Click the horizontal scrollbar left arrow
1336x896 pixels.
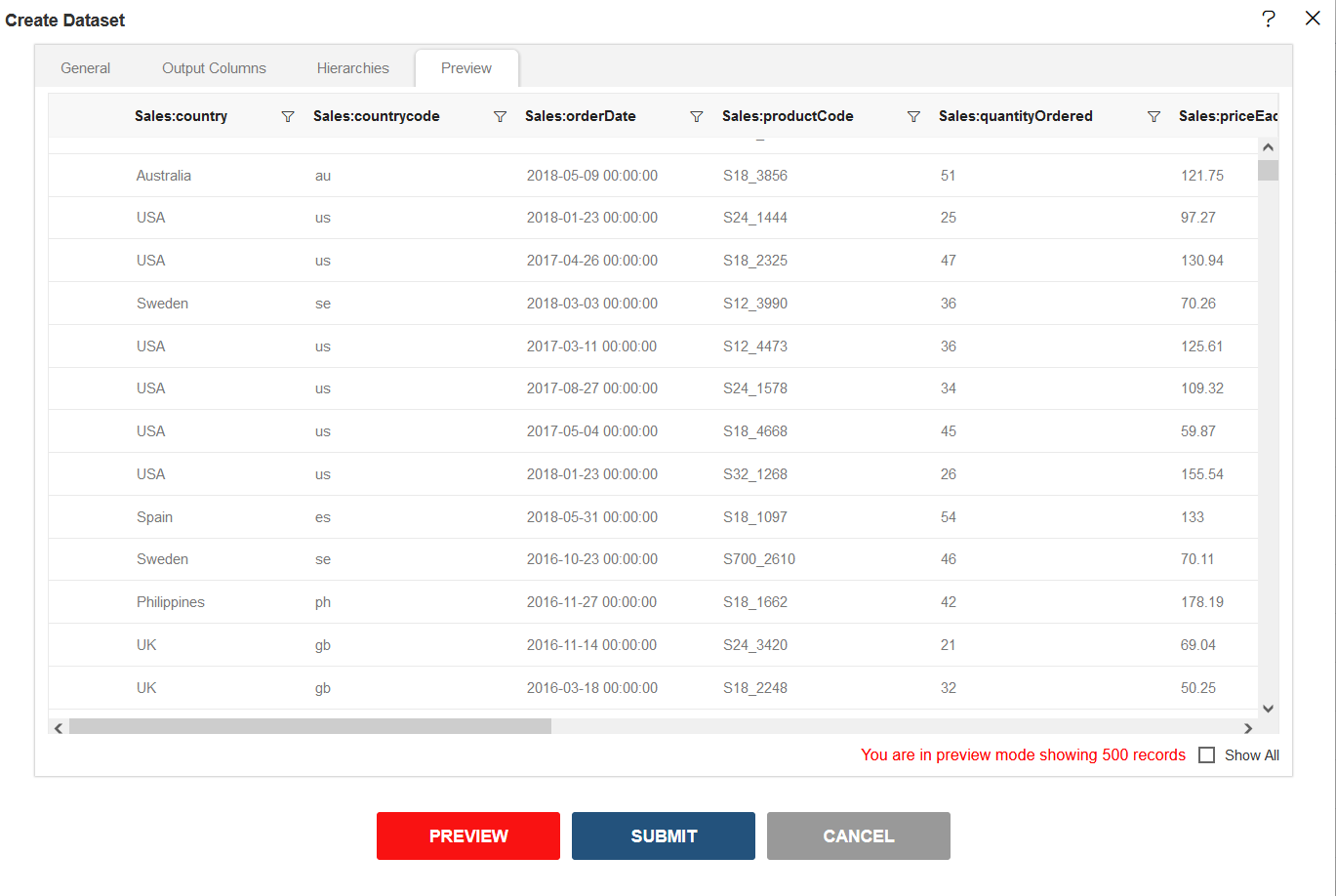pos(59,727)
